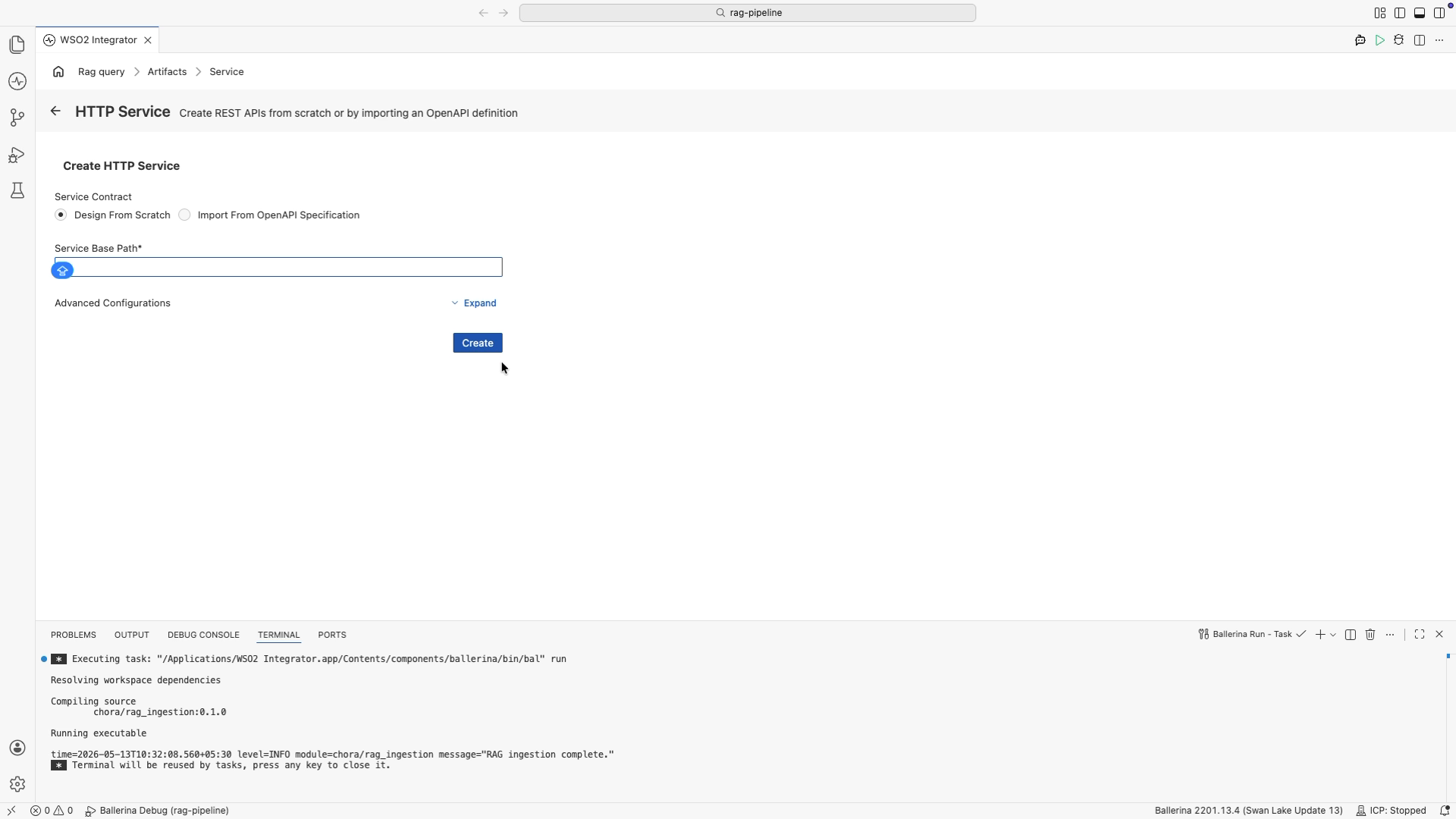Toggle the secondary side bar

(1439, 13)
